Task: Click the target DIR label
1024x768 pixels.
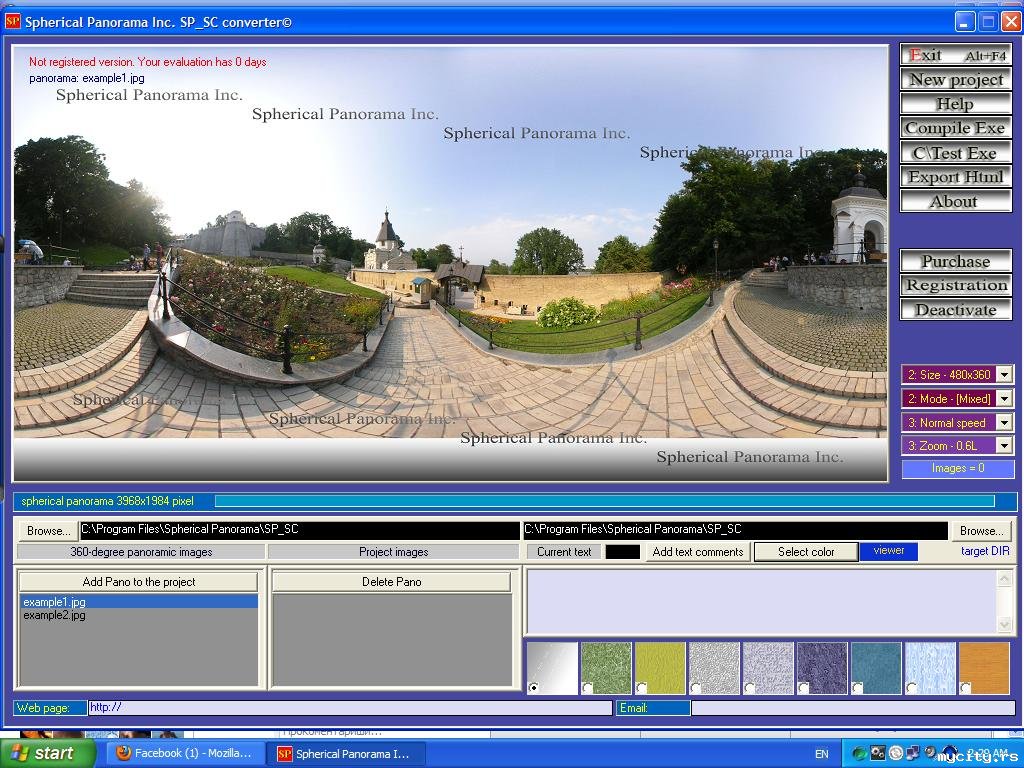Action: click(x=985, y=551)
